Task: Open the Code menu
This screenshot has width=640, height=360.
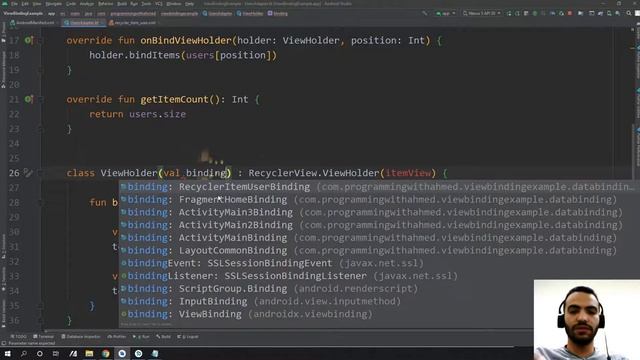Action: (71, 4)
